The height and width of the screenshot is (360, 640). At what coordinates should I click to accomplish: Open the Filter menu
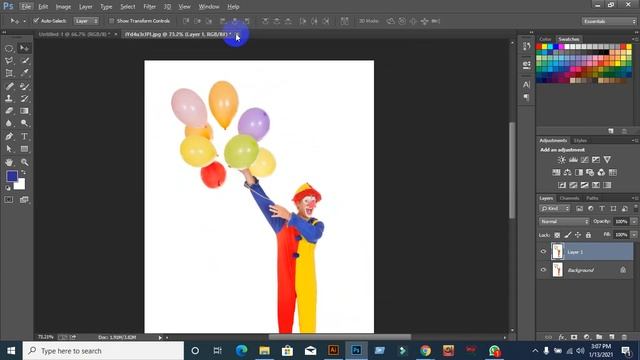pyautogui.click(x=149, y=7)
